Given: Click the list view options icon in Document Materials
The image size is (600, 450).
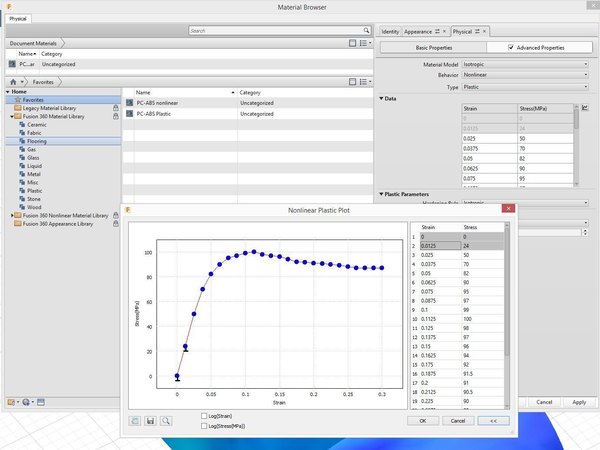Looking at the screenshot, I should (365, 43).
